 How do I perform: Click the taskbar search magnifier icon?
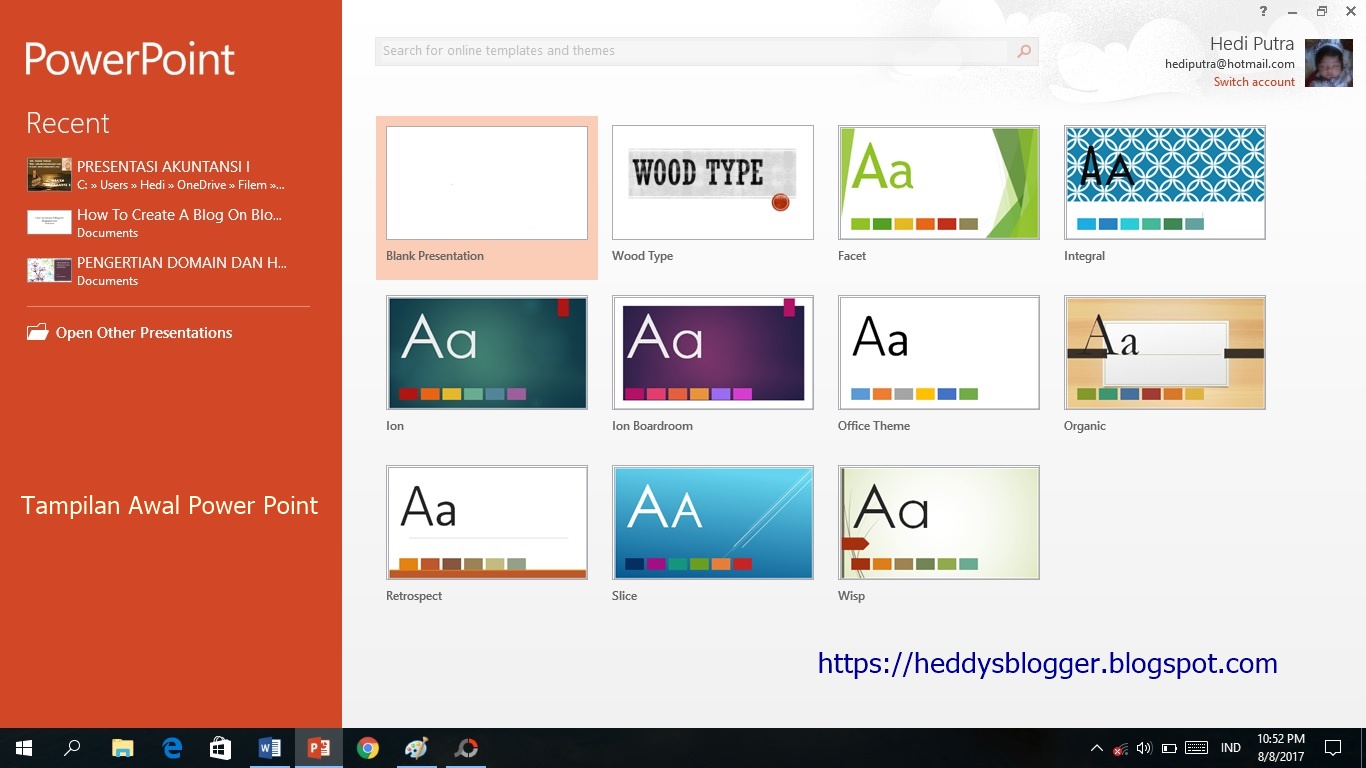tap(72, 748)
